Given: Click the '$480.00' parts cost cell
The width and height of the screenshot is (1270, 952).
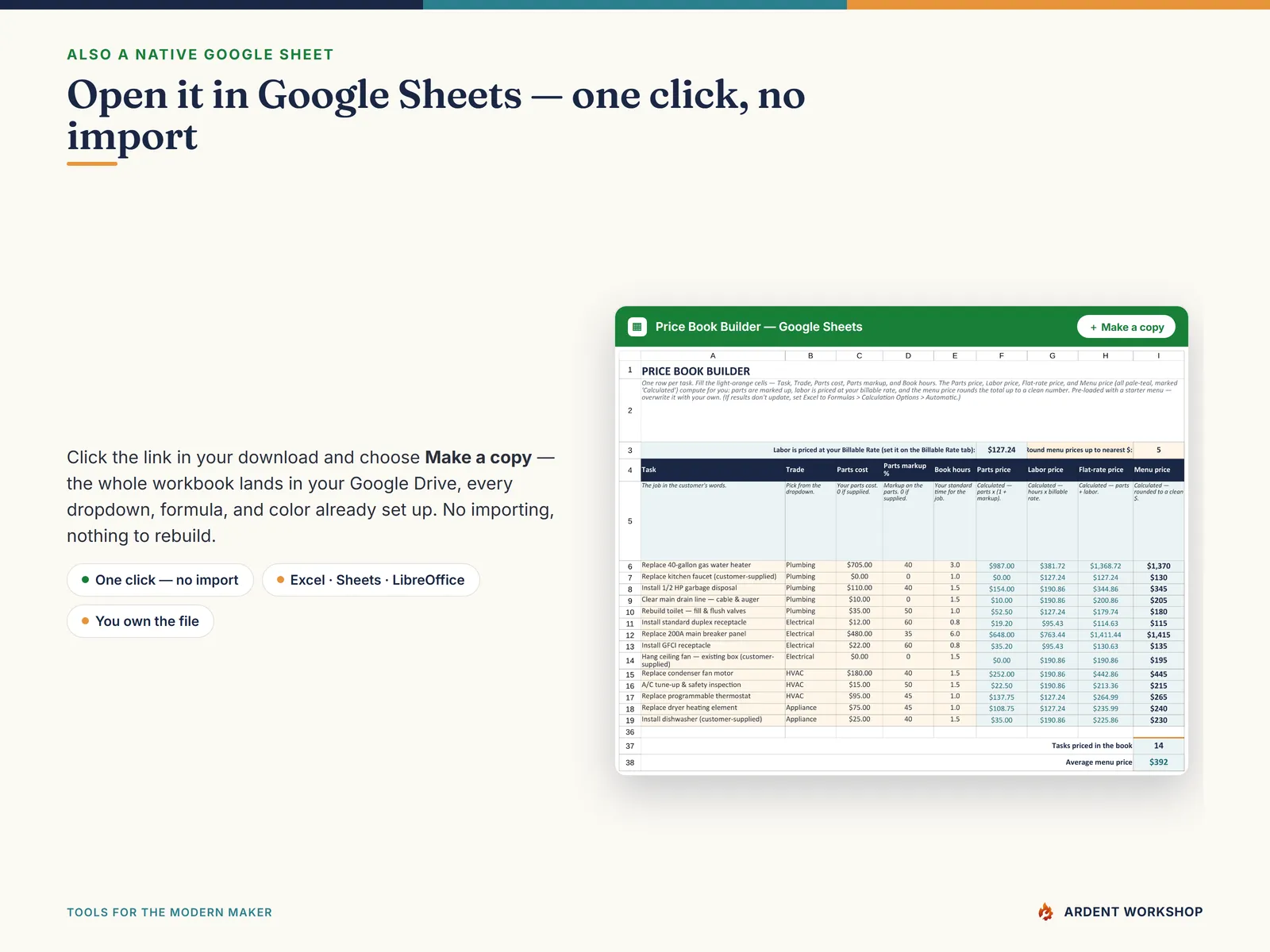Looking at the screenshot, I should [x=859, y=634].
